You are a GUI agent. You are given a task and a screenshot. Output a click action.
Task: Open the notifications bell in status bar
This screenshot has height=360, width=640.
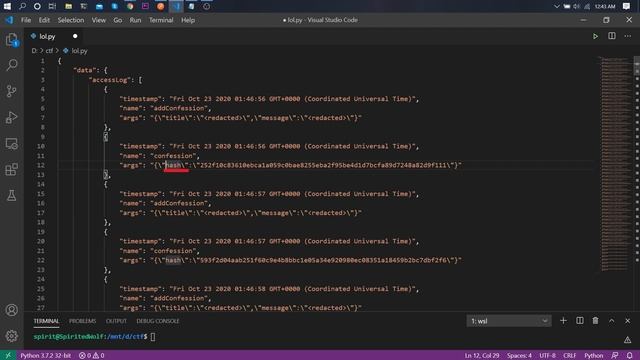pyautogui.click(x=629, y=356)
